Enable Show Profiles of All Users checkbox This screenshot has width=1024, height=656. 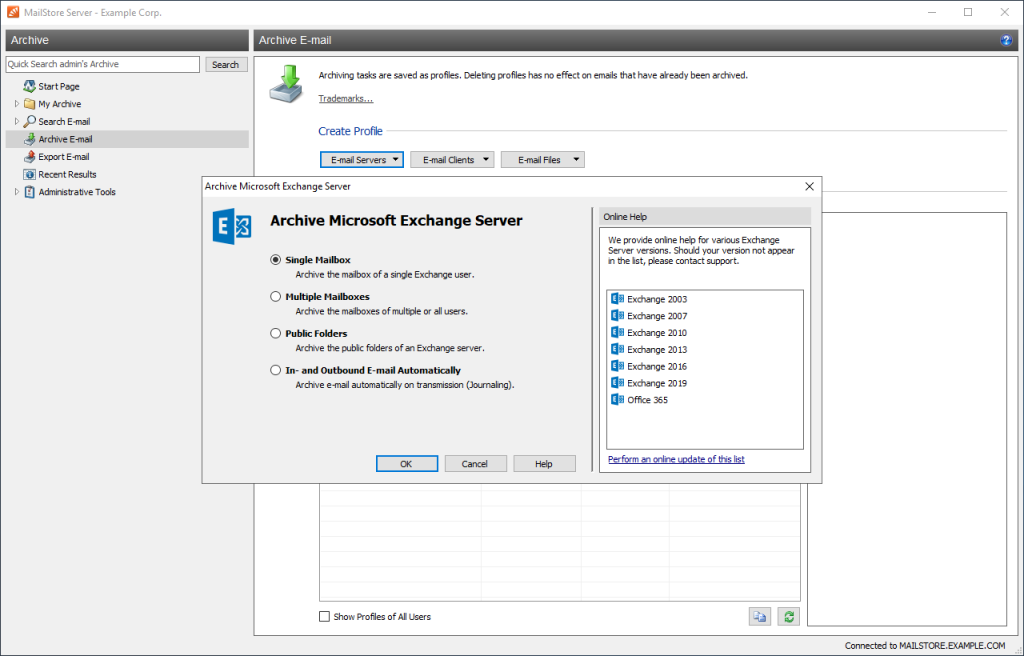[x=324, y=617]
